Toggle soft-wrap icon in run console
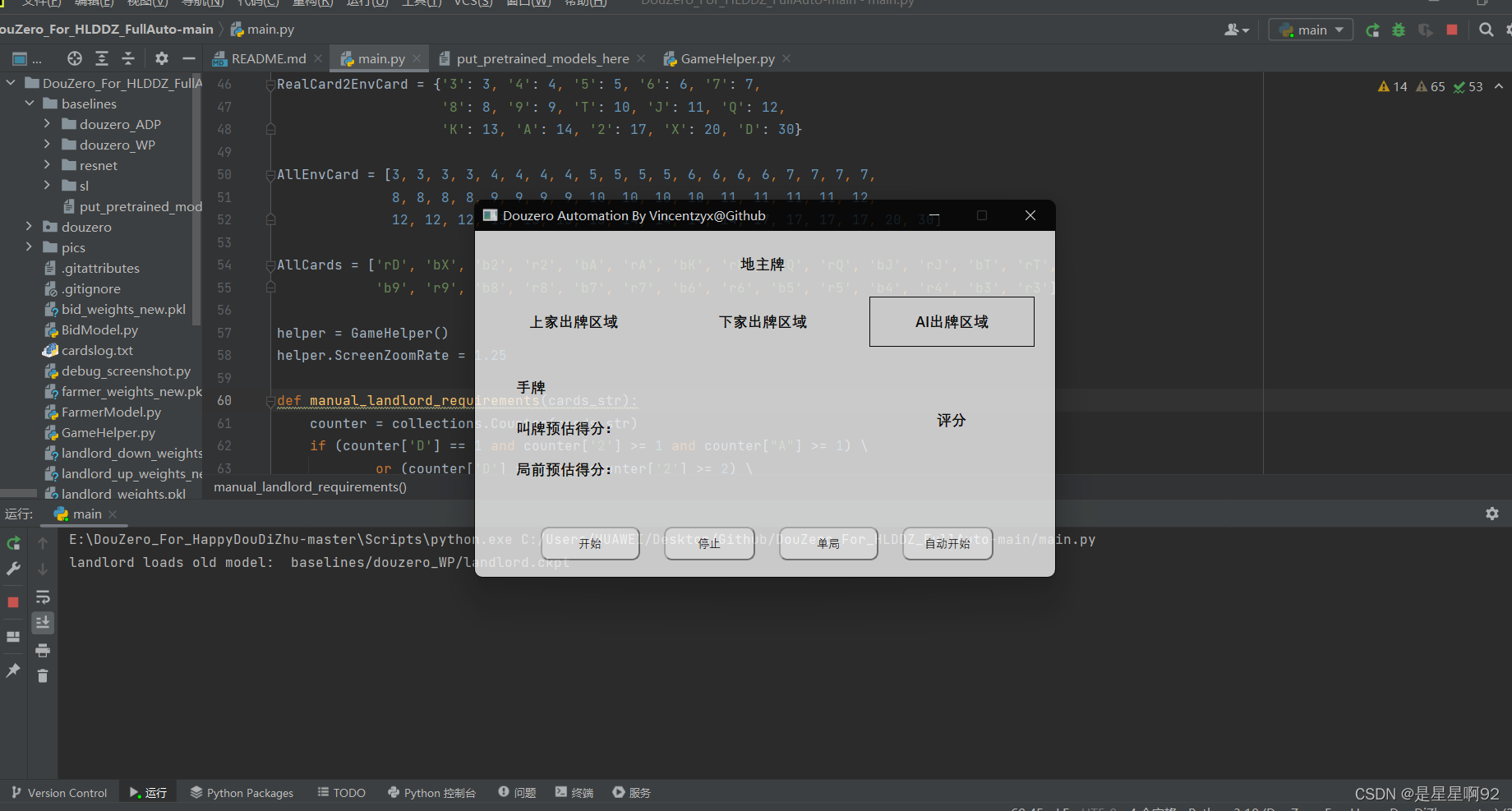 [x=43, y=597]
